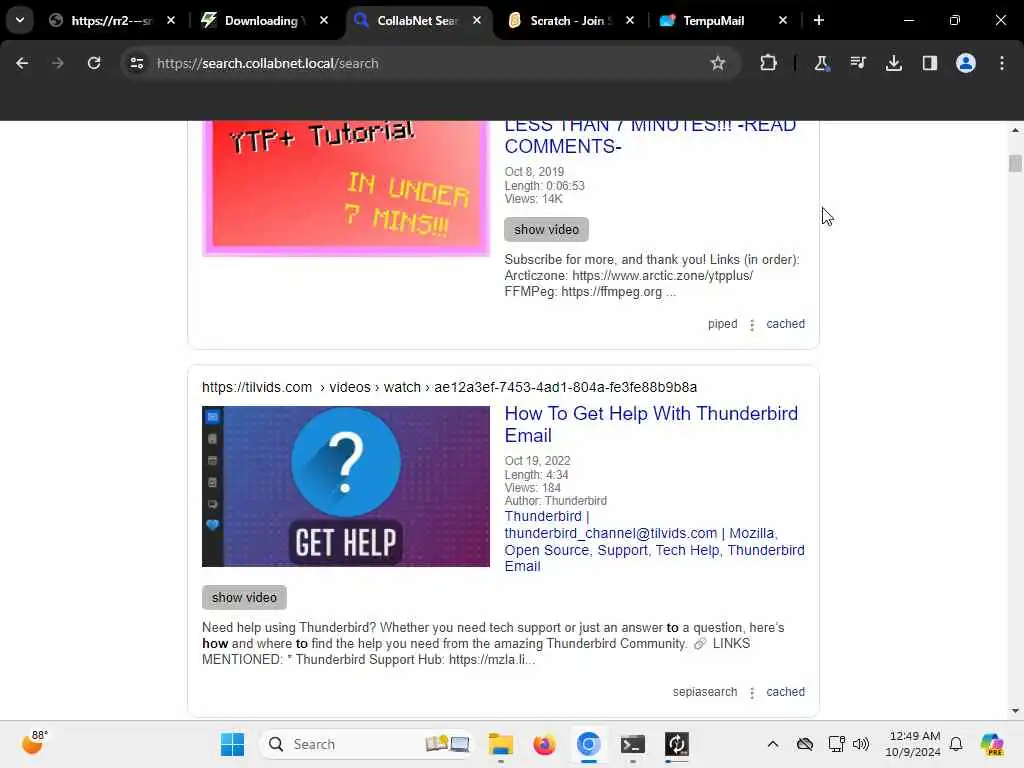Screen dimensions: 1024x768
Task: Click the taskbar Search box
Action: 367,744
